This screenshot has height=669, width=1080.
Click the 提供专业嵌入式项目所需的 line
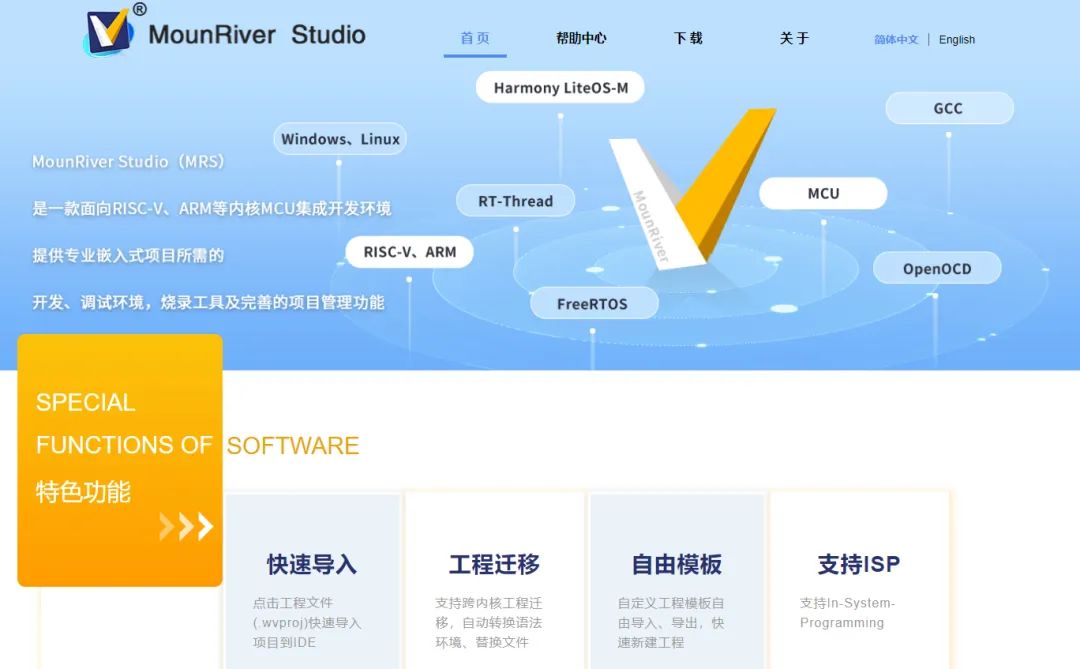coord(128,256)
